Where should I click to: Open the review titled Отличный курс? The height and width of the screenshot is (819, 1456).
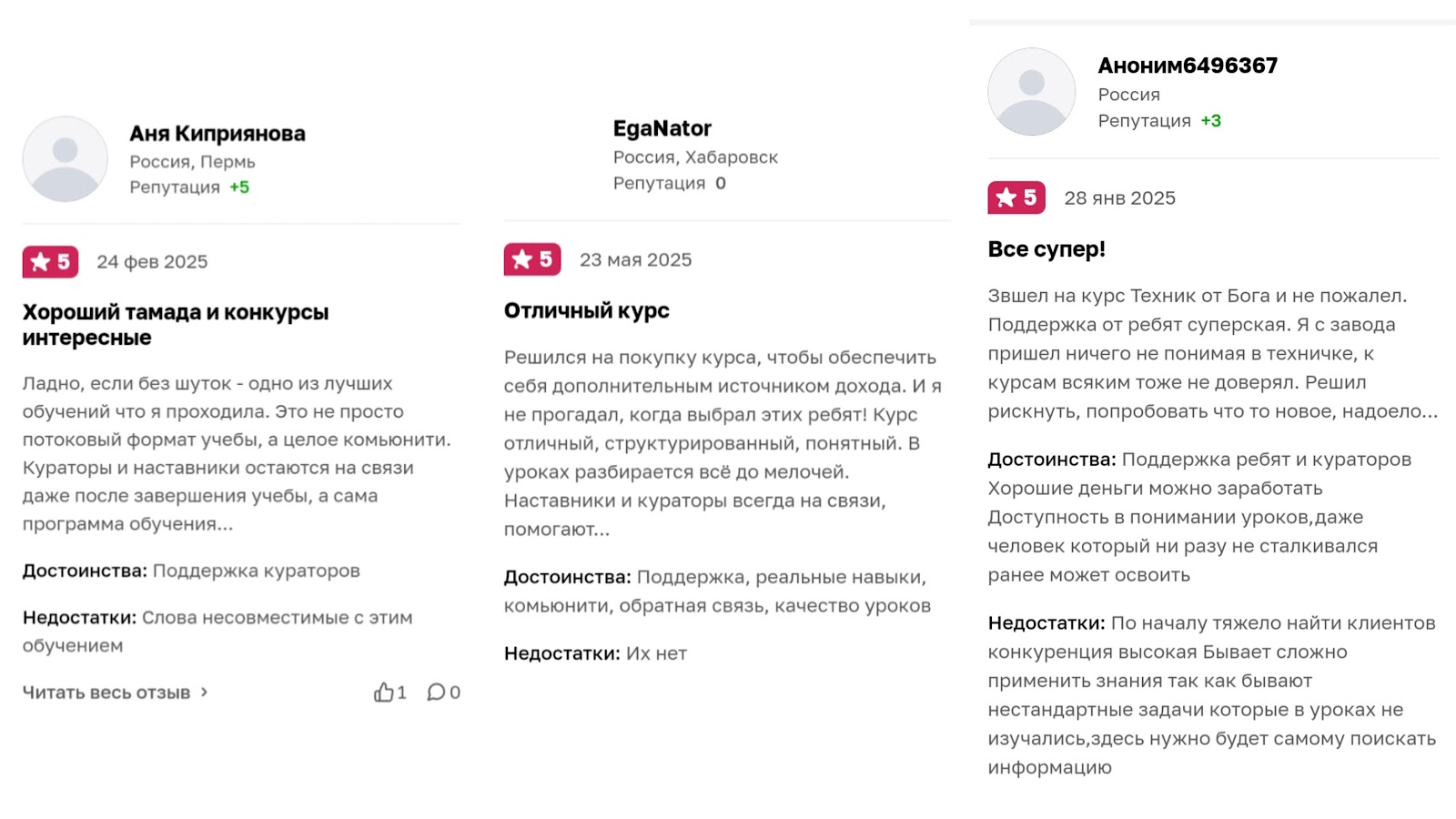tap(586, 309)
